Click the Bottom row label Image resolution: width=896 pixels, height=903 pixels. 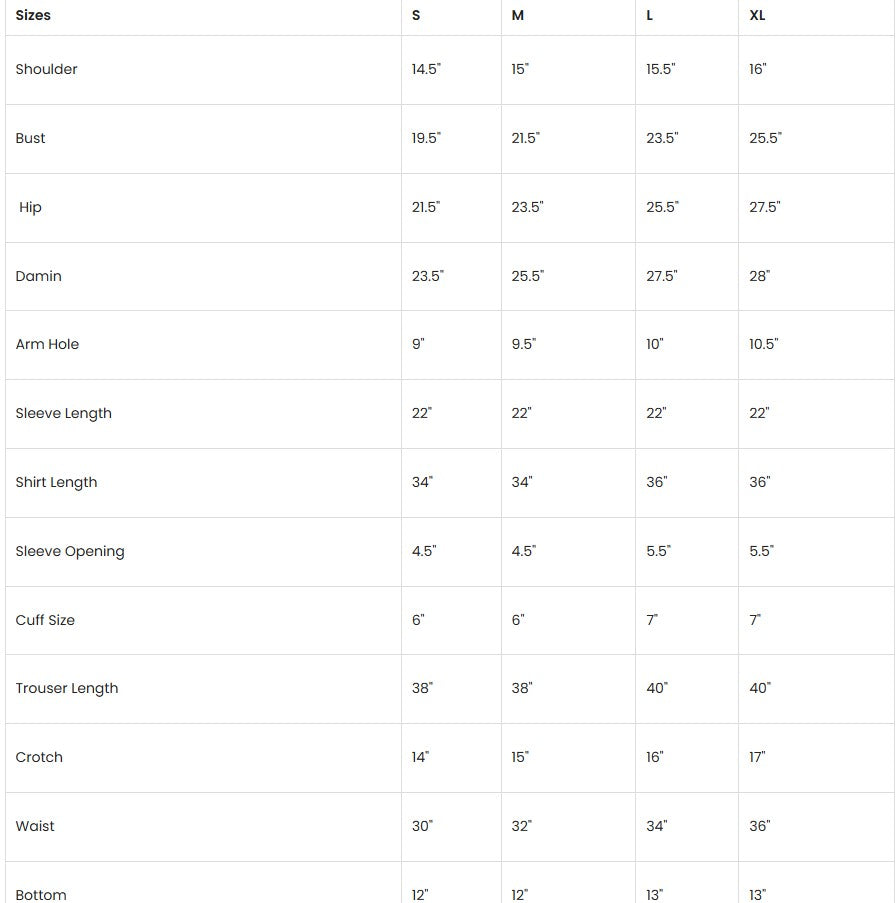pyautogui.click(x=41, y=895)
